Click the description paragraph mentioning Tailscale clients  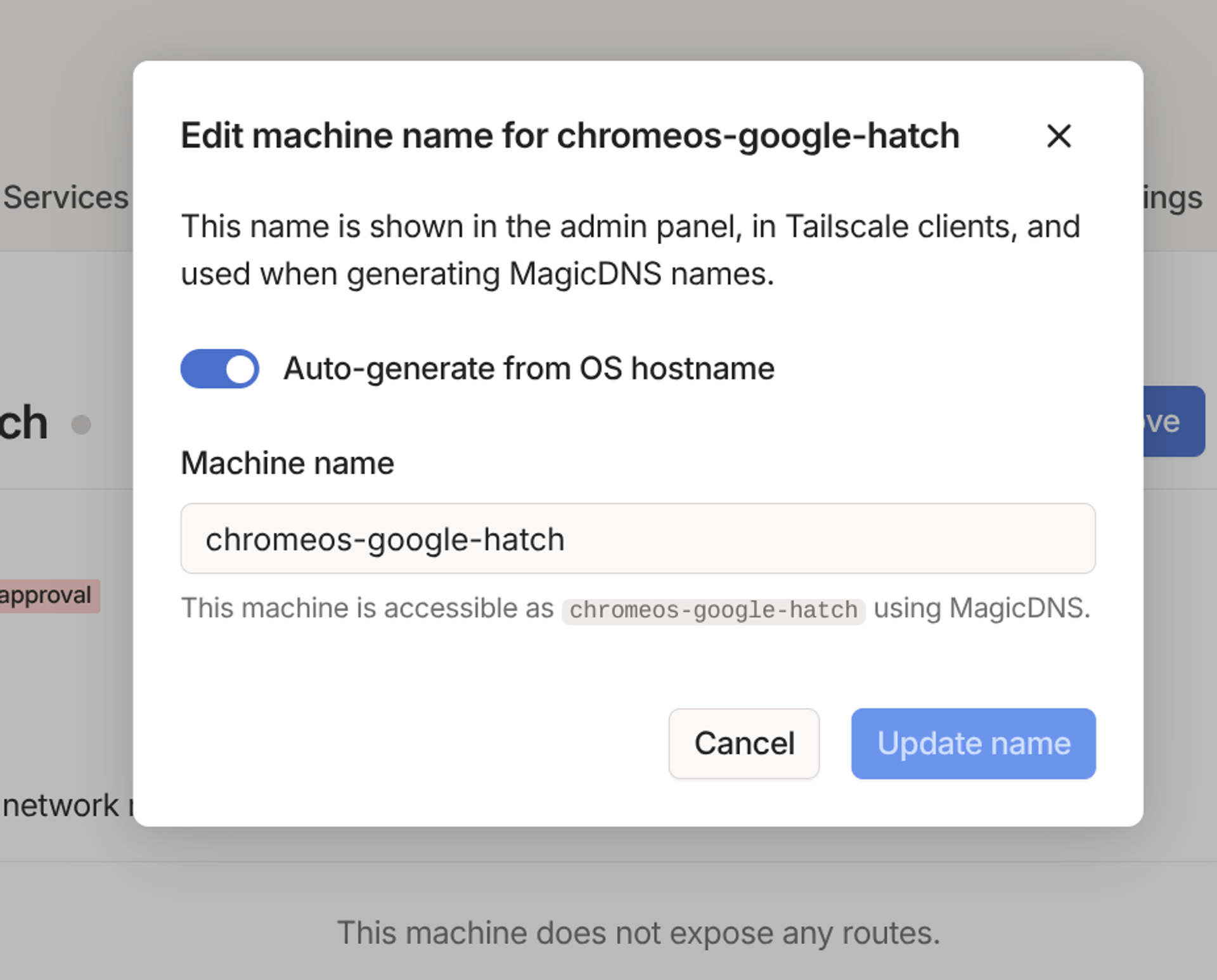[x=630, y=250]
